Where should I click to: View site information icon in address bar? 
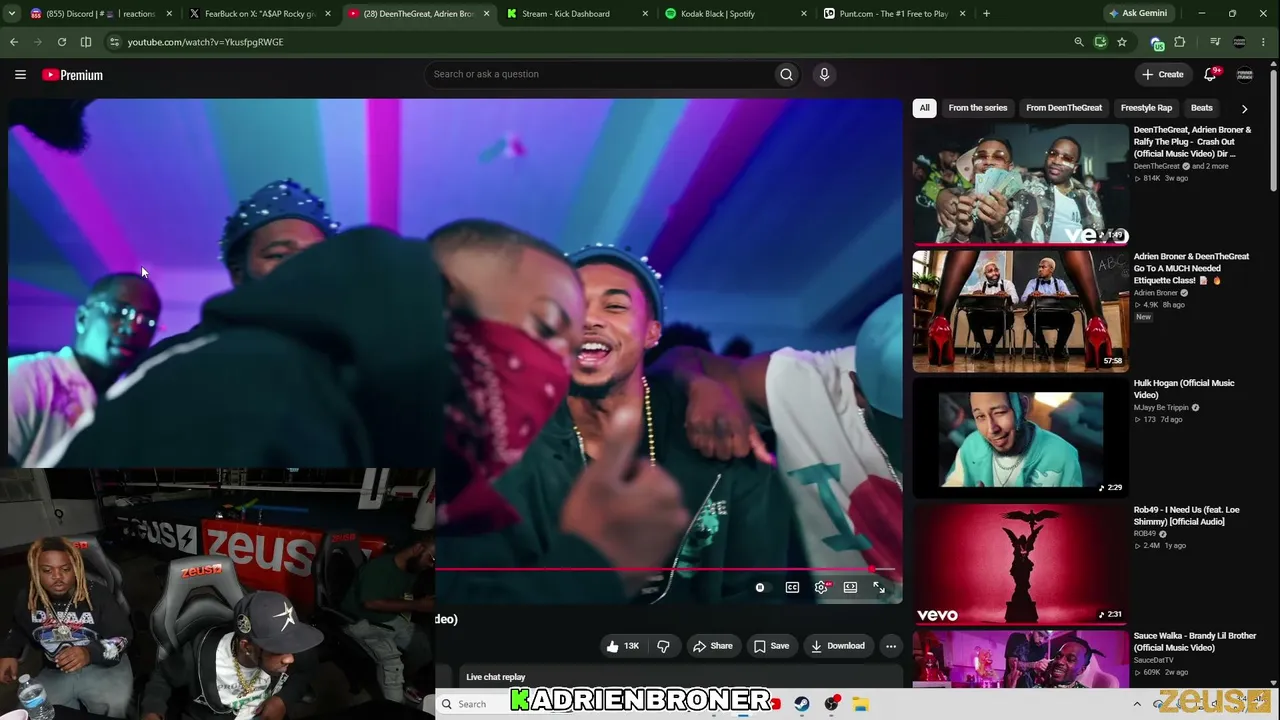pos(114,42)
